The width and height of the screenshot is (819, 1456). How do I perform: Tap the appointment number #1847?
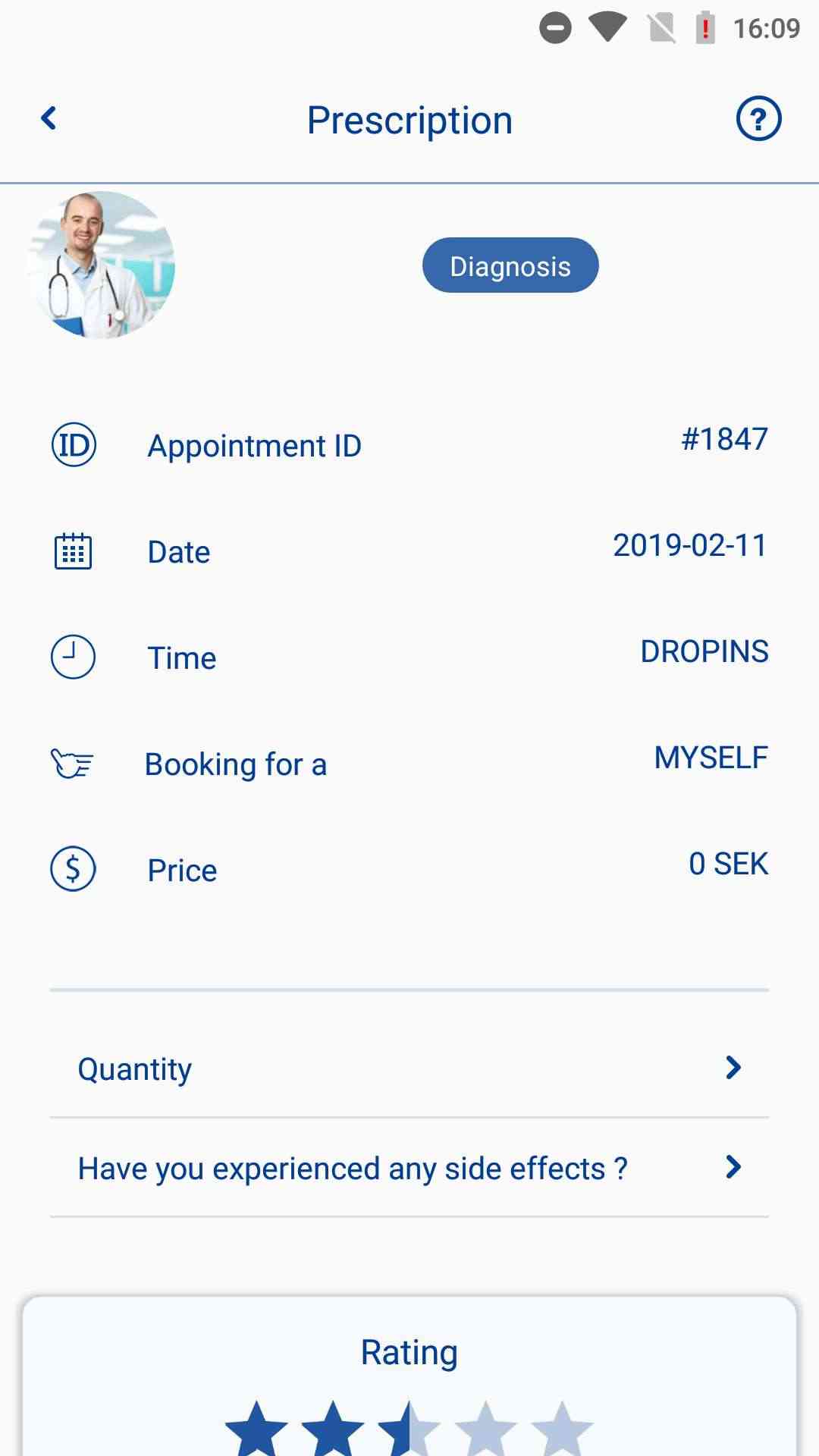[724, 439]
